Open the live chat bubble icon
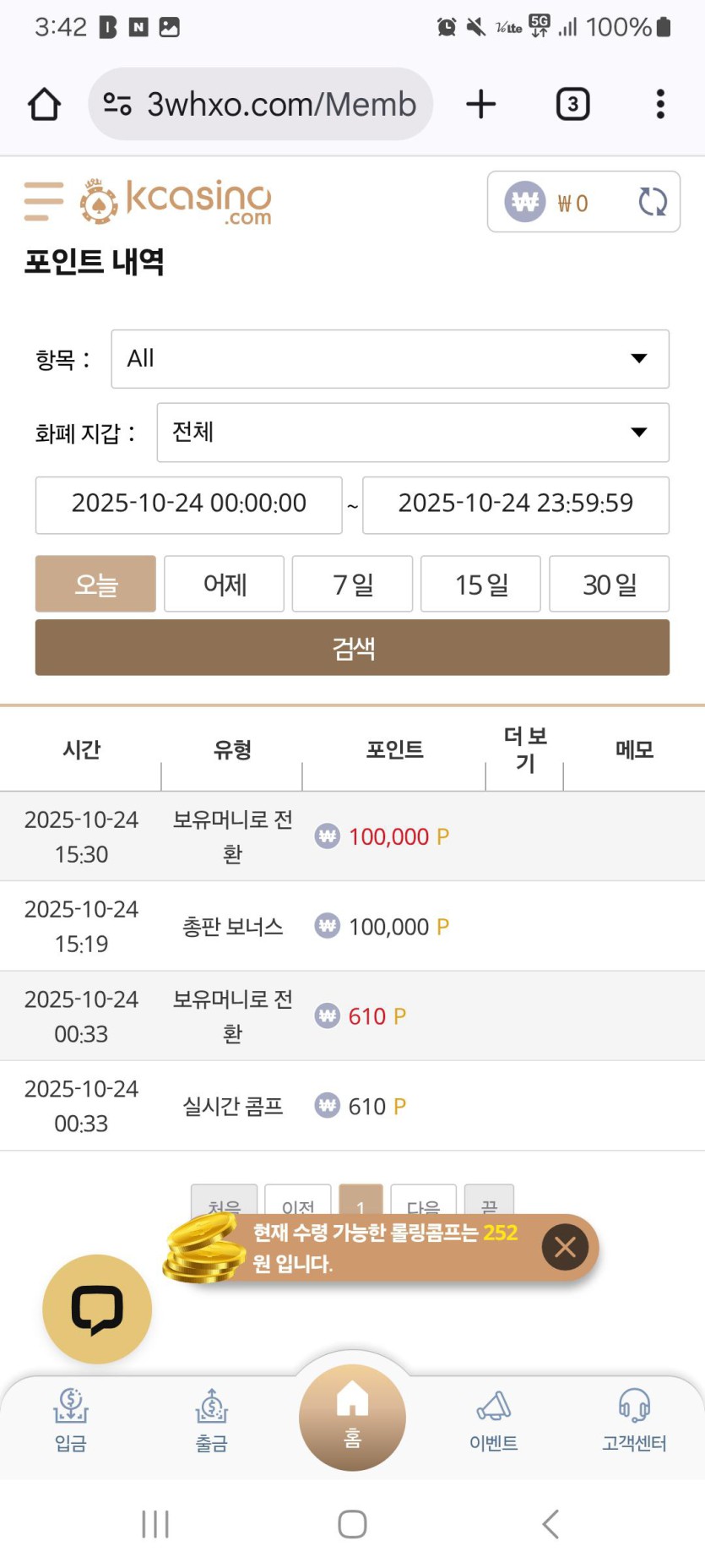 coord(97,1309)
